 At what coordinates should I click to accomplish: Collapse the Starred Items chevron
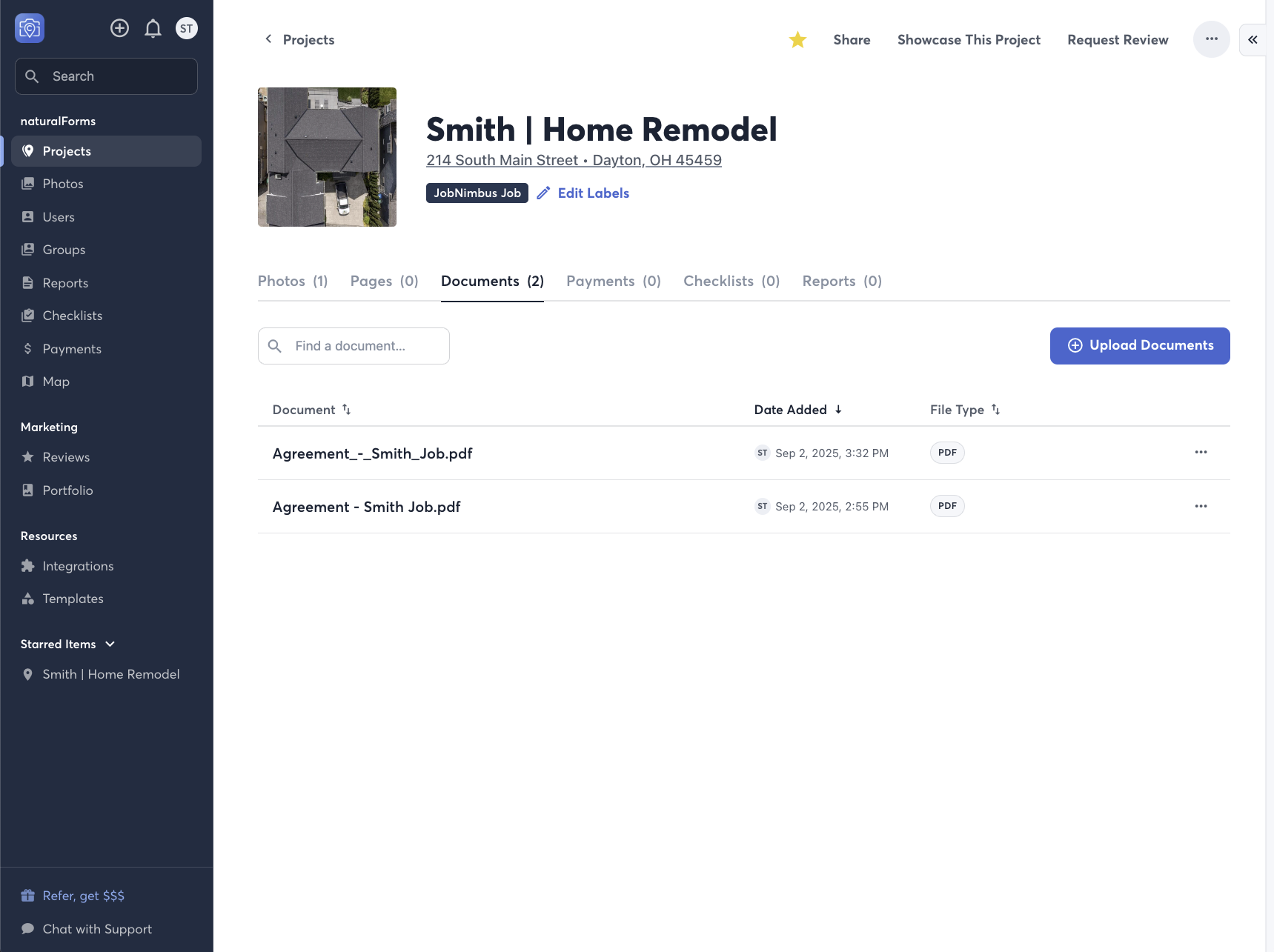coord(110,644)
